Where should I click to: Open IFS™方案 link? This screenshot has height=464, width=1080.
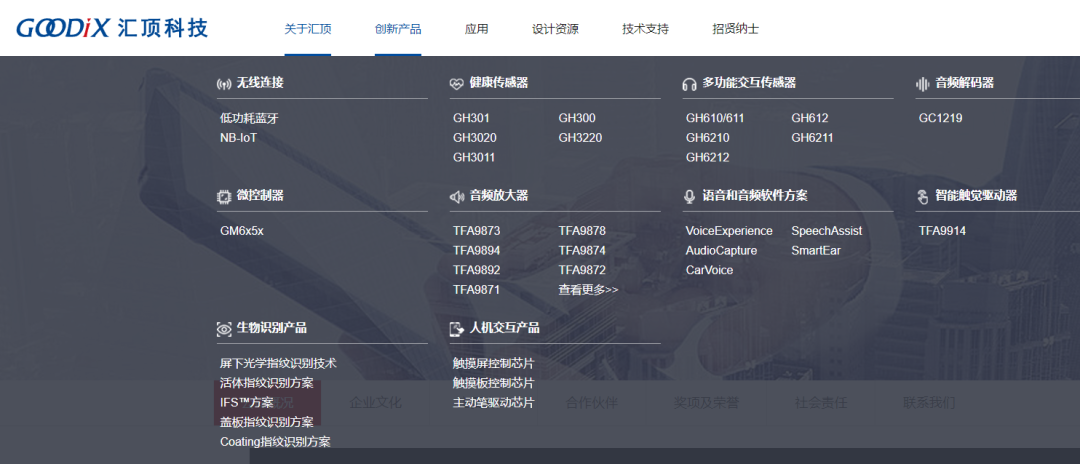247,403
